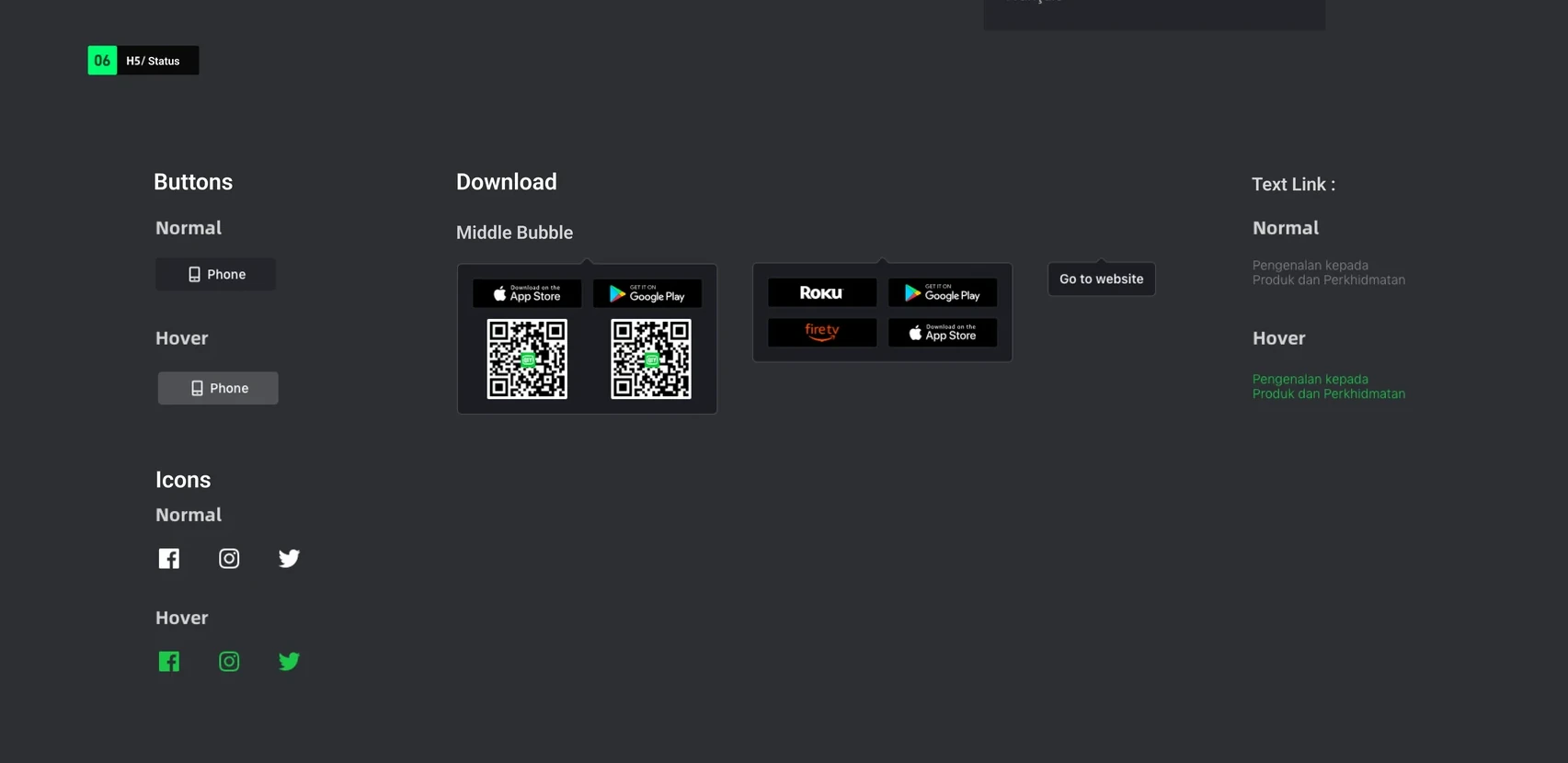Open the grey Pengenalan kepada Produk dan Perkhidmatan link
This screenshot has height=763, width=1568.
pos(1329,273)
